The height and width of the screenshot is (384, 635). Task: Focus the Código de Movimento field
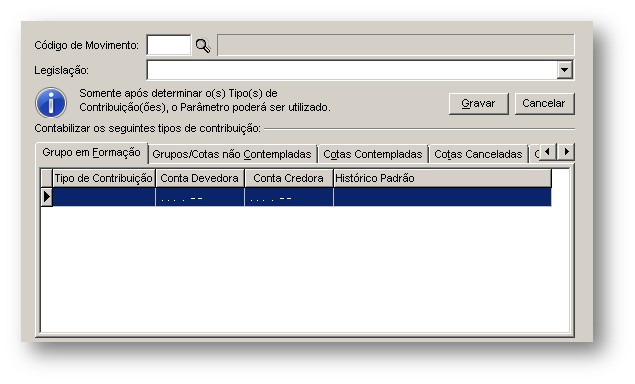coord(168,45)
